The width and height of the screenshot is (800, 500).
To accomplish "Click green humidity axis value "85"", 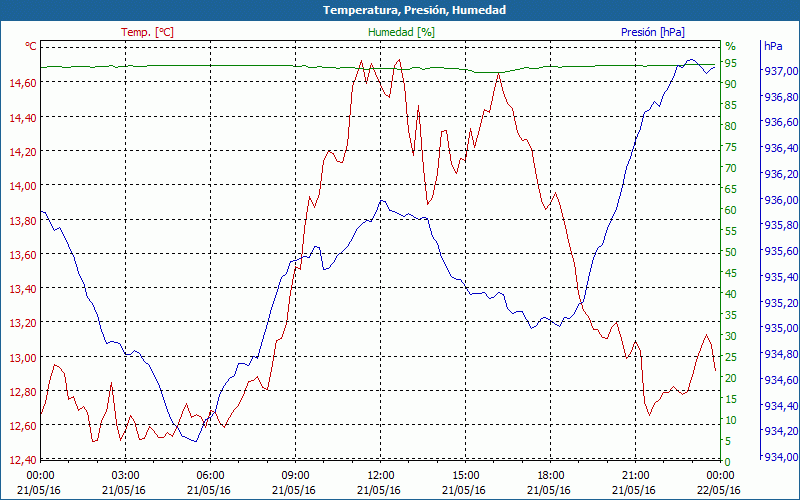I will pyautogui.click(x=731, y=106).
